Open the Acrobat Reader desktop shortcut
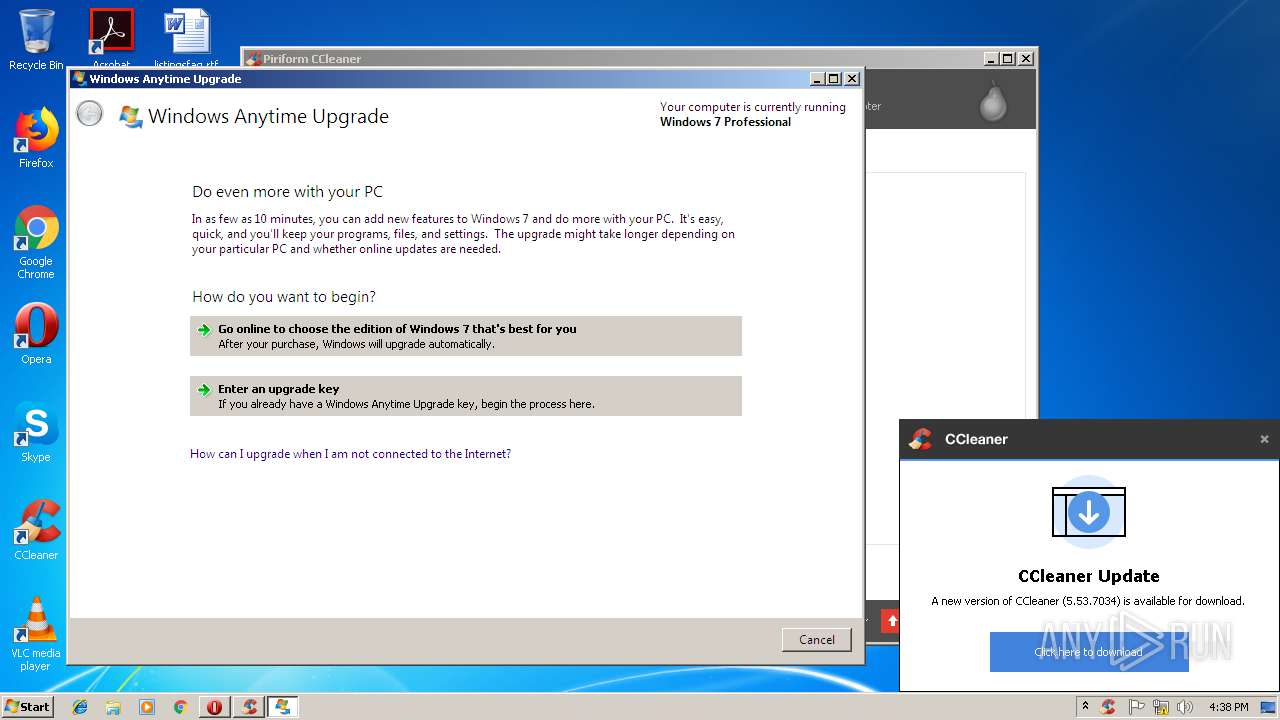 (x=111, y=38)
